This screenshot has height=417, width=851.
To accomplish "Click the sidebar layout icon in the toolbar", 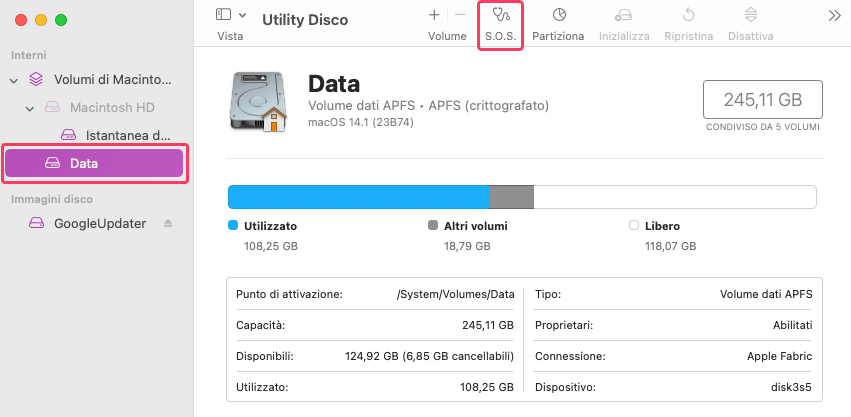I will tap(223, 15).
